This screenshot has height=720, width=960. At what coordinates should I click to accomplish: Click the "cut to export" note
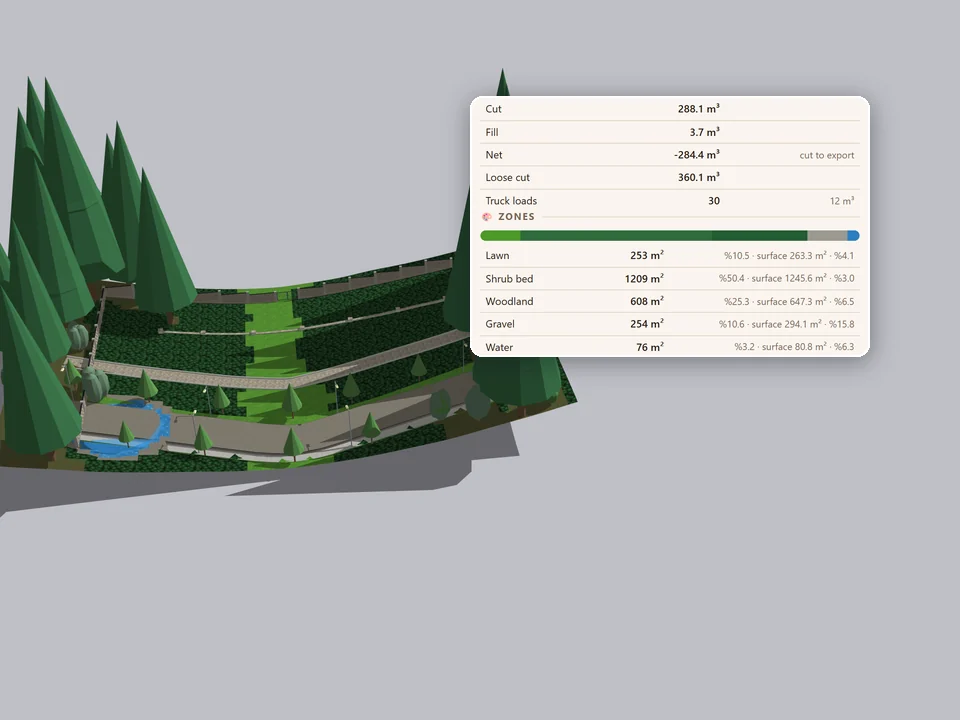point(827,156)
